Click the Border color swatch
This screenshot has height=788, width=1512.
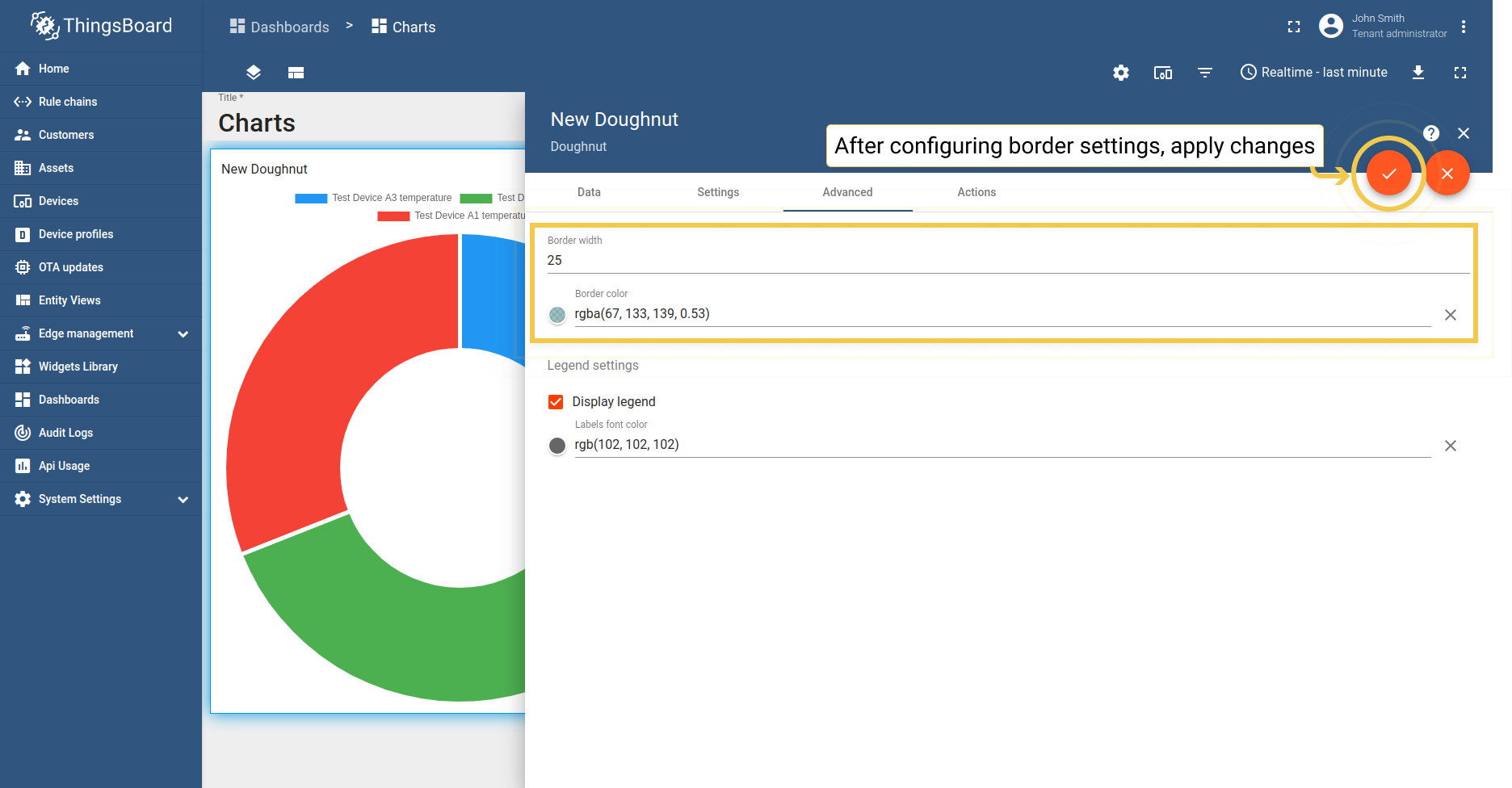pyautogui.click(x=557, y=315)
